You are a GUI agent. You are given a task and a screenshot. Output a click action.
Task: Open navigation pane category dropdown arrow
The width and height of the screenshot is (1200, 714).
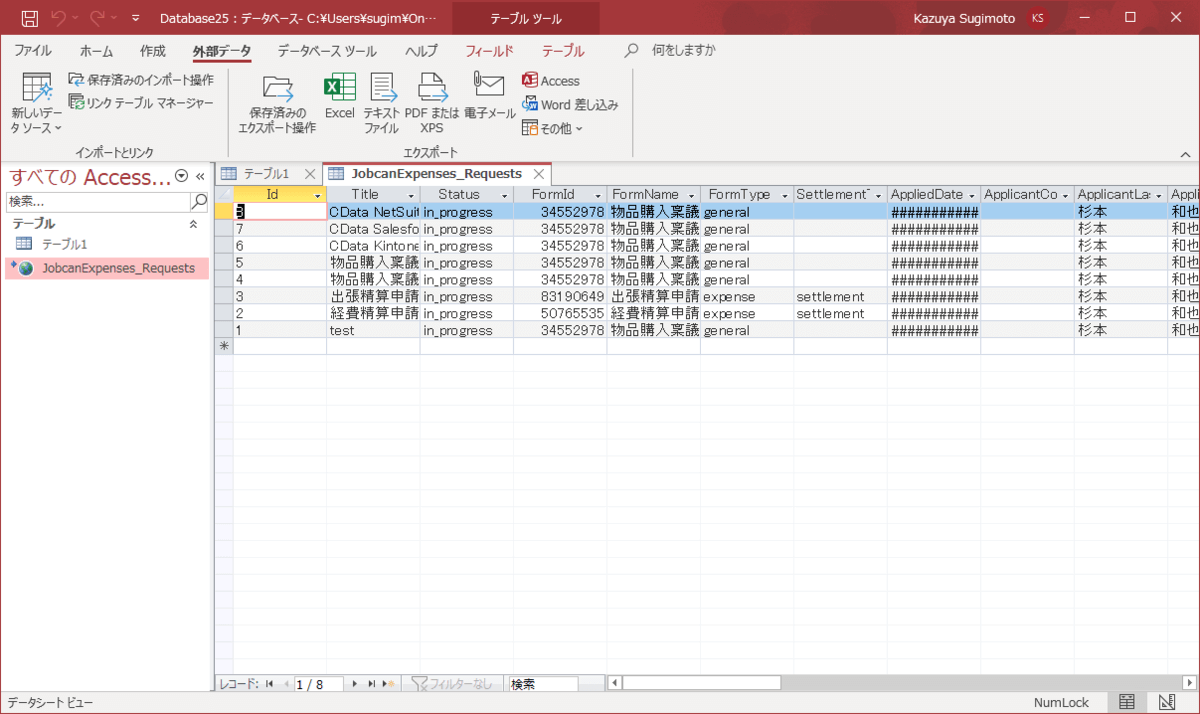(181, 176)
